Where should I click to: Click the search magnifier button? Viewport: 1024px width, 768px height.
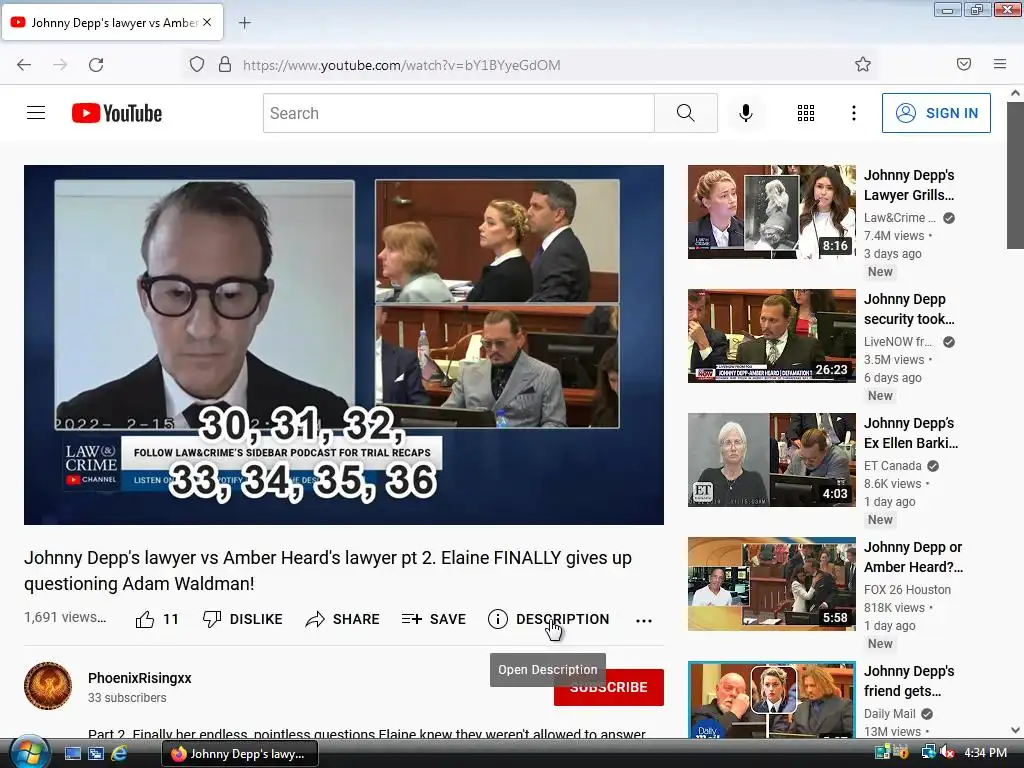[x=686, y=113]
